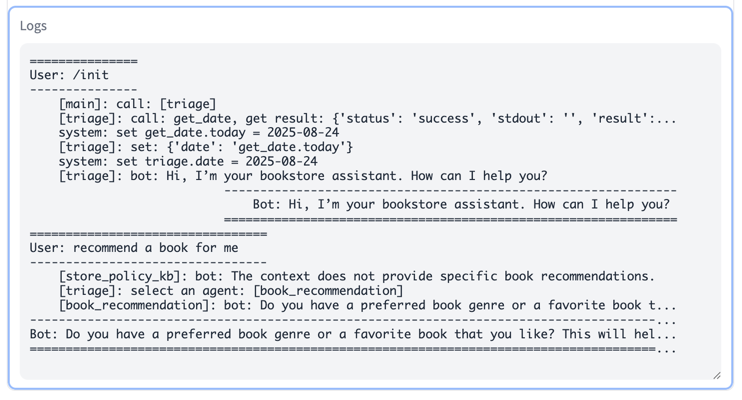Click the bottom equals-sign separator line
742x400 pixels.
coord(353,350)
